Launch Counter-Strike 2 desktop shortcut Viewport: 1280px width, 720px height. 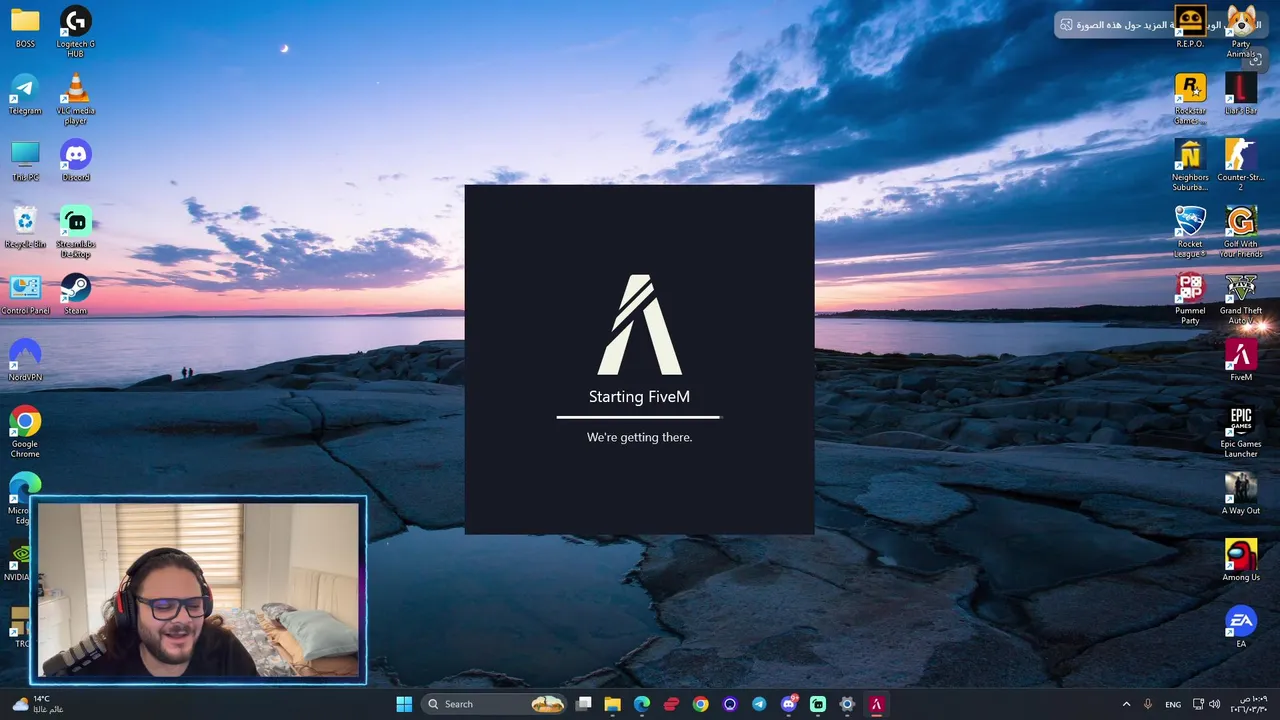click(x=1241, y=165)
